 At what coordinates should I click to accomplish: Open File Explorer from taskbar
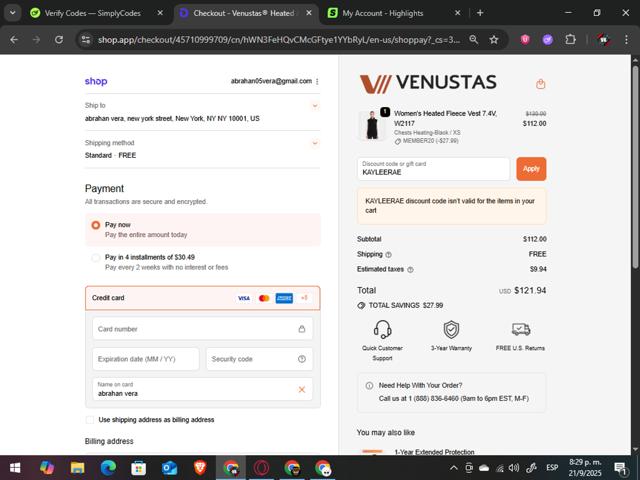point(78,468)
